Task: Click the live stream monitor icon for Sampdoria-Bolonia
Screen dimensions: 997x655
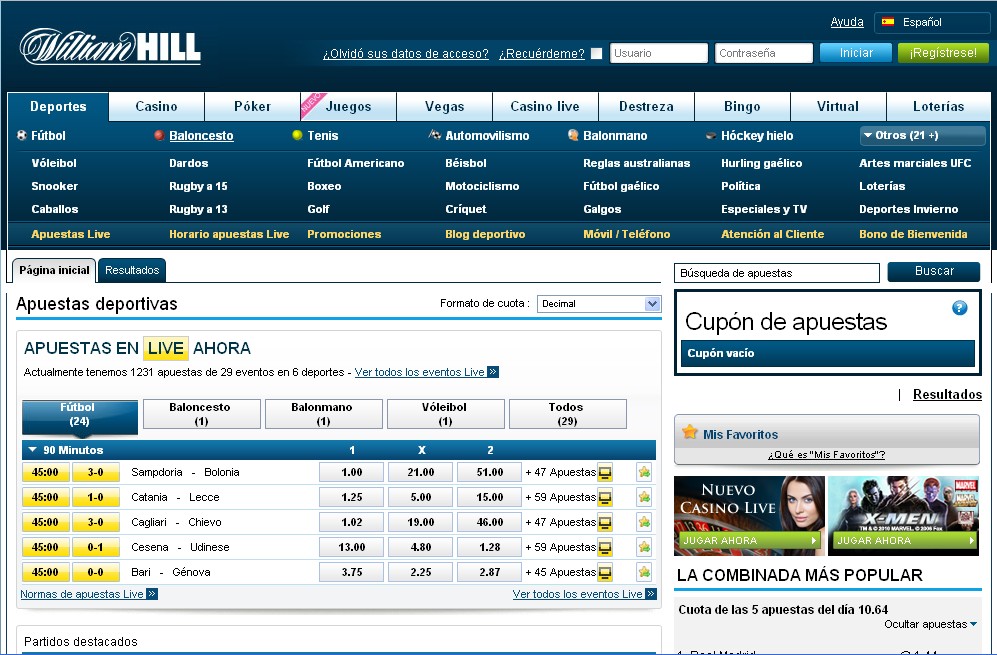Action: (605, 472)
